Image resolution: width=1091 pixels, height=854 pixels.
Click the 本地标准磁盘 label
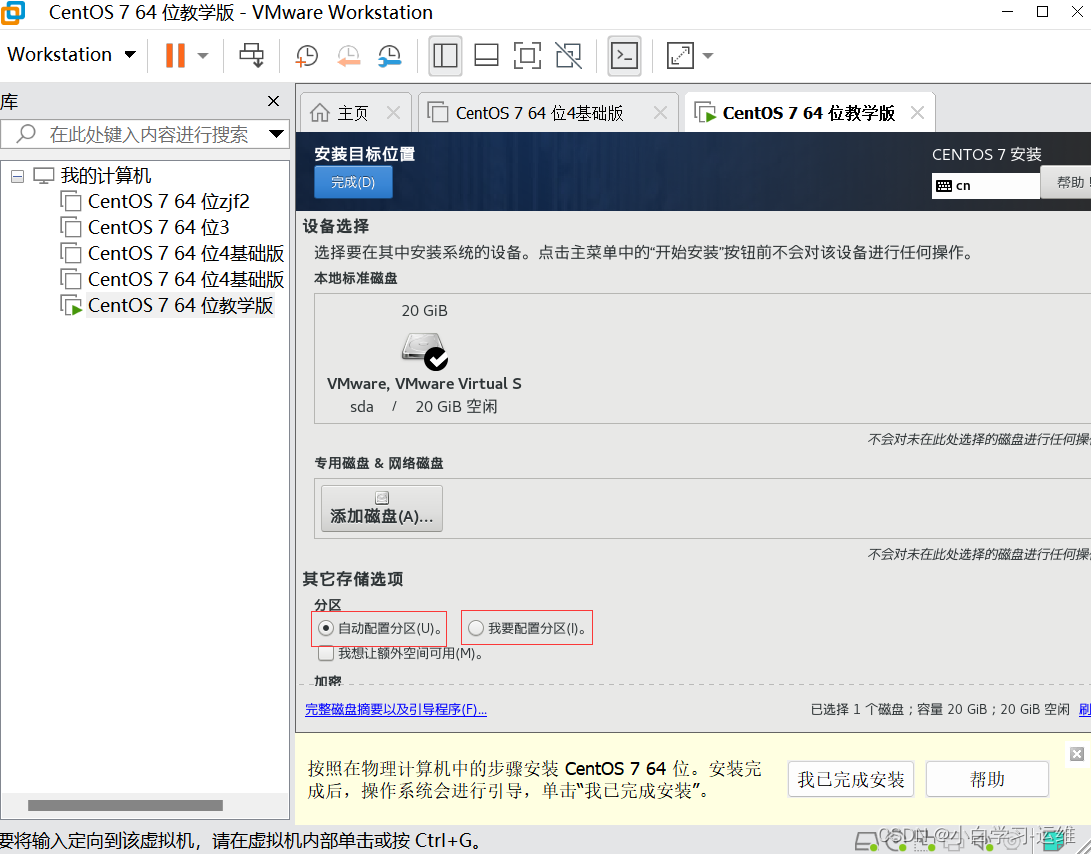click(356, 278)
